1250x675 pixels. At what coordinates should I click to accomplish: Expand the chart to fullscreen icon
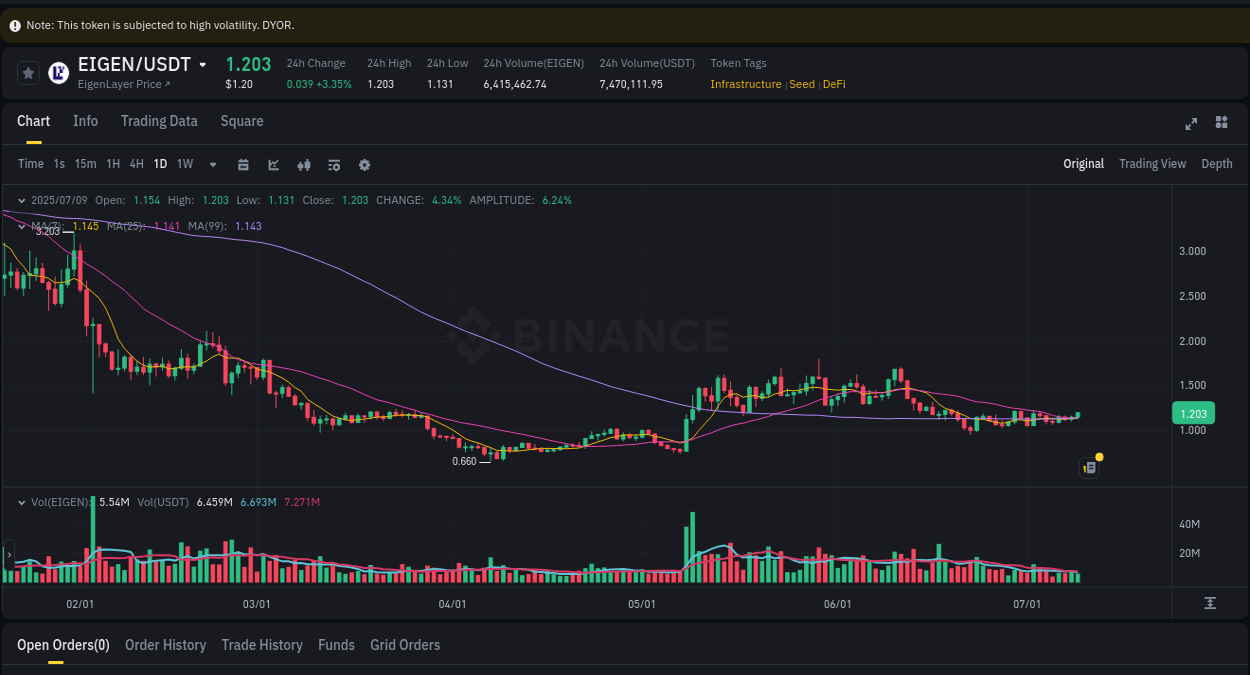[x=1191, y=123]
